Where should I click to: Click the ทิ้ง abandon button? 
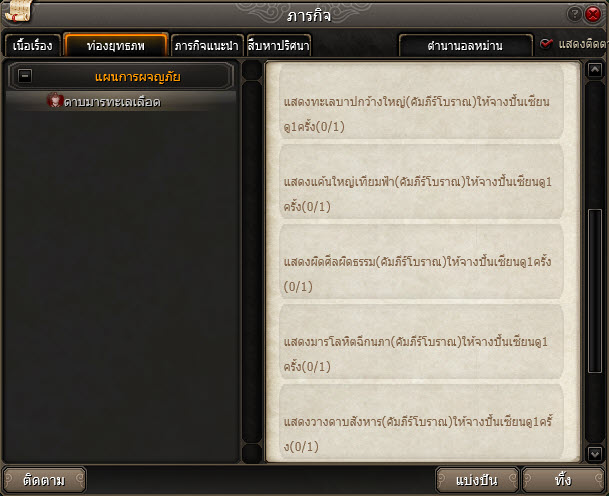[x=563, y=480]
